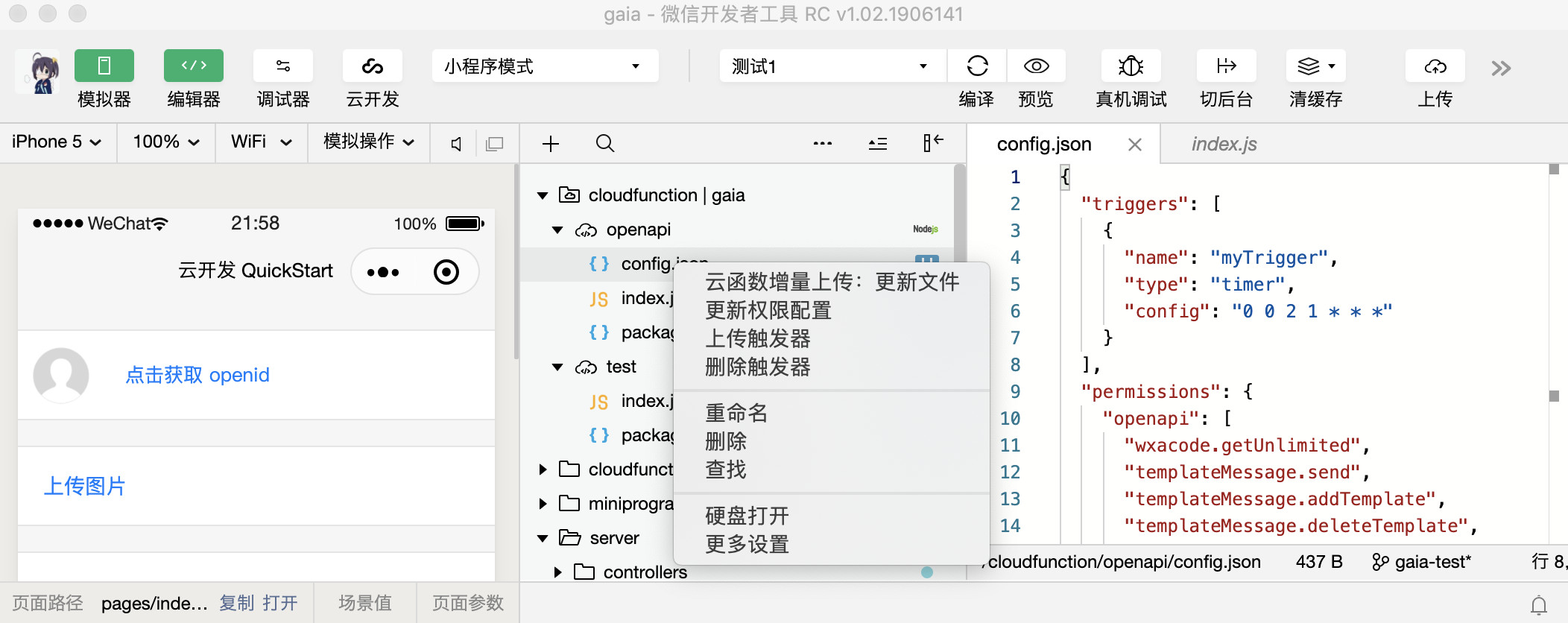Click the remote debug (真机调试) bug icon
Viewport: 1568px width, 623px height.
1131,66
